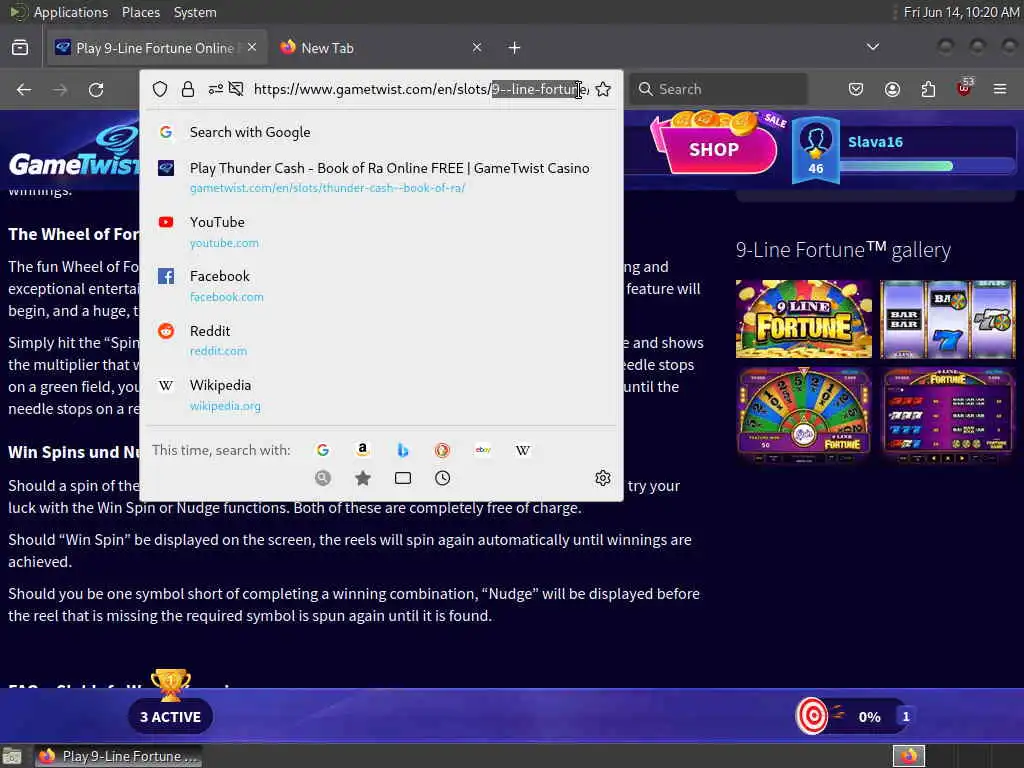Open the uBlock extension icon with badge
Viewport: 1024px width, 768px height.
[x=965, y=88]
